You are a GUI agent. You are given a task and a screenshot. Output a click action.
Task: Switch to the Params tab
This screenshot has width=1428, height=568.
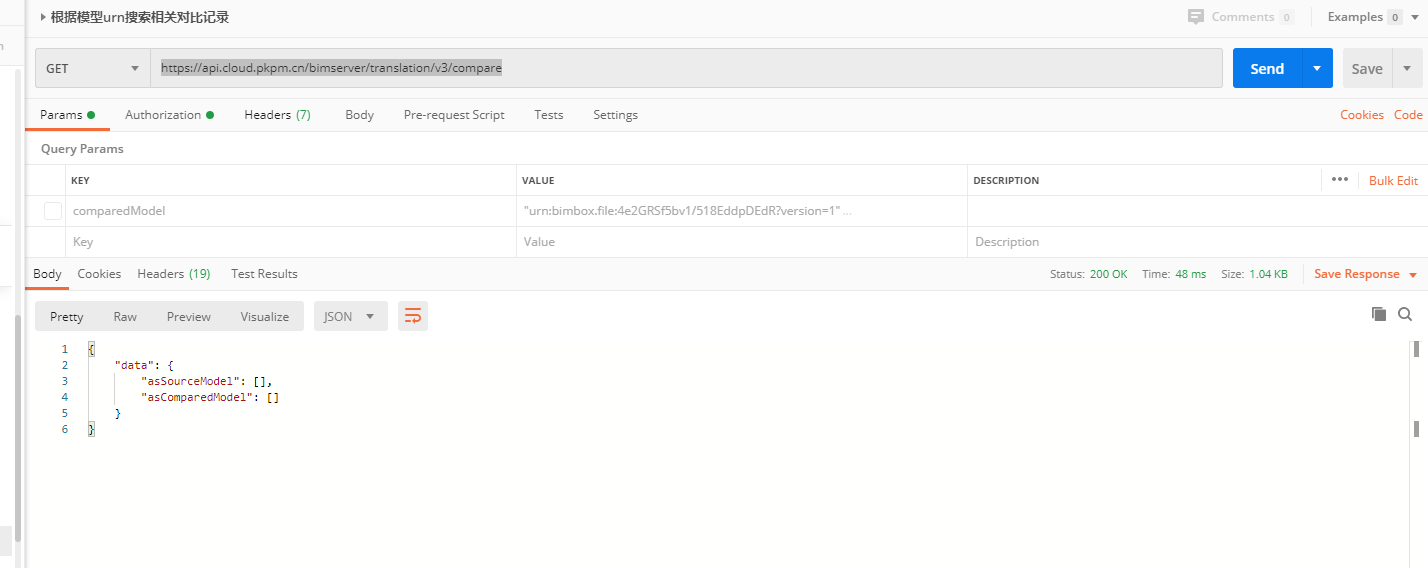click(67, 115)
